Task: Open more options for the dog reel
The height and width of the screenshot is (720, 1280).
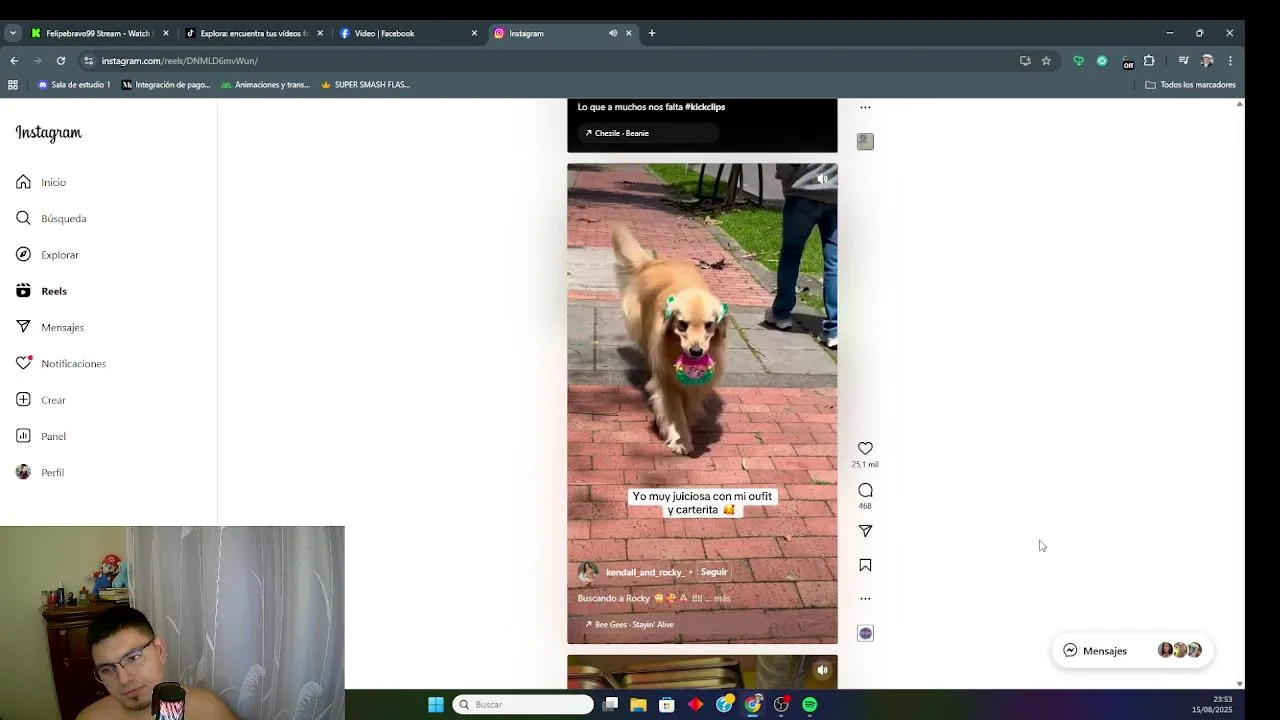Action: [865, 598]
